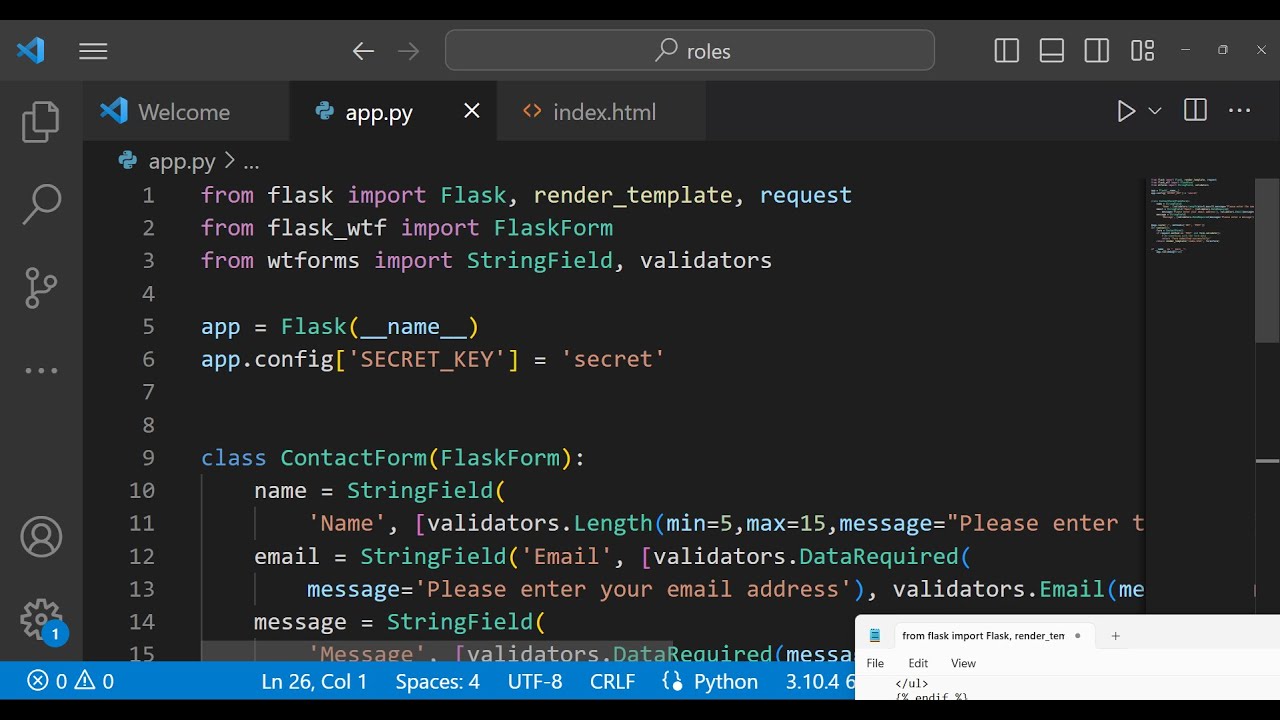Image resolution: width=1280 pixels, height=720 pixels.
Task: Toggle the secondary side bar layout
Action: click(1097, 51)
